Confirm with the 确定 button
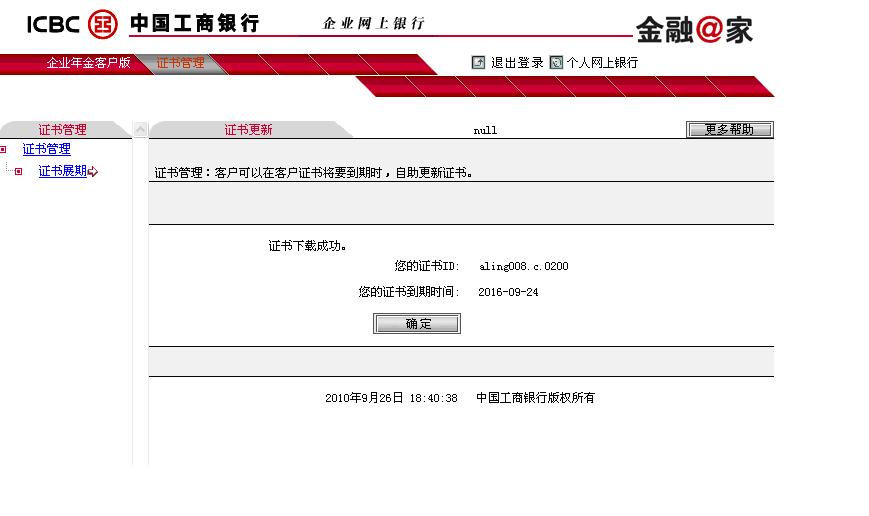The width and height of the screenshot is (869, 516). click(x=417, y=324)
